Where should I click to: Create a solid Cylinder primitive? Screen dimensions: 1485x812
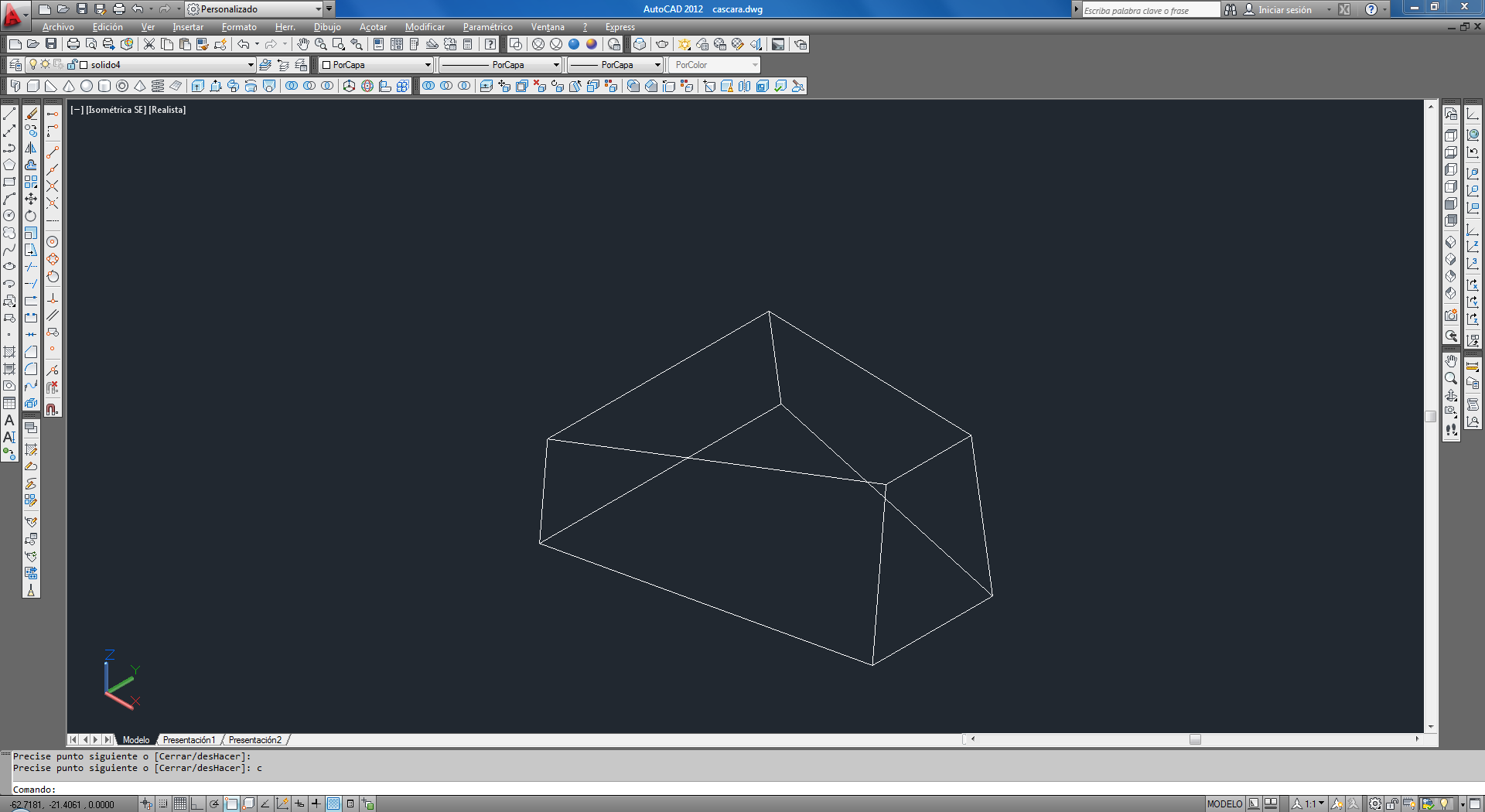pos(104,86)
